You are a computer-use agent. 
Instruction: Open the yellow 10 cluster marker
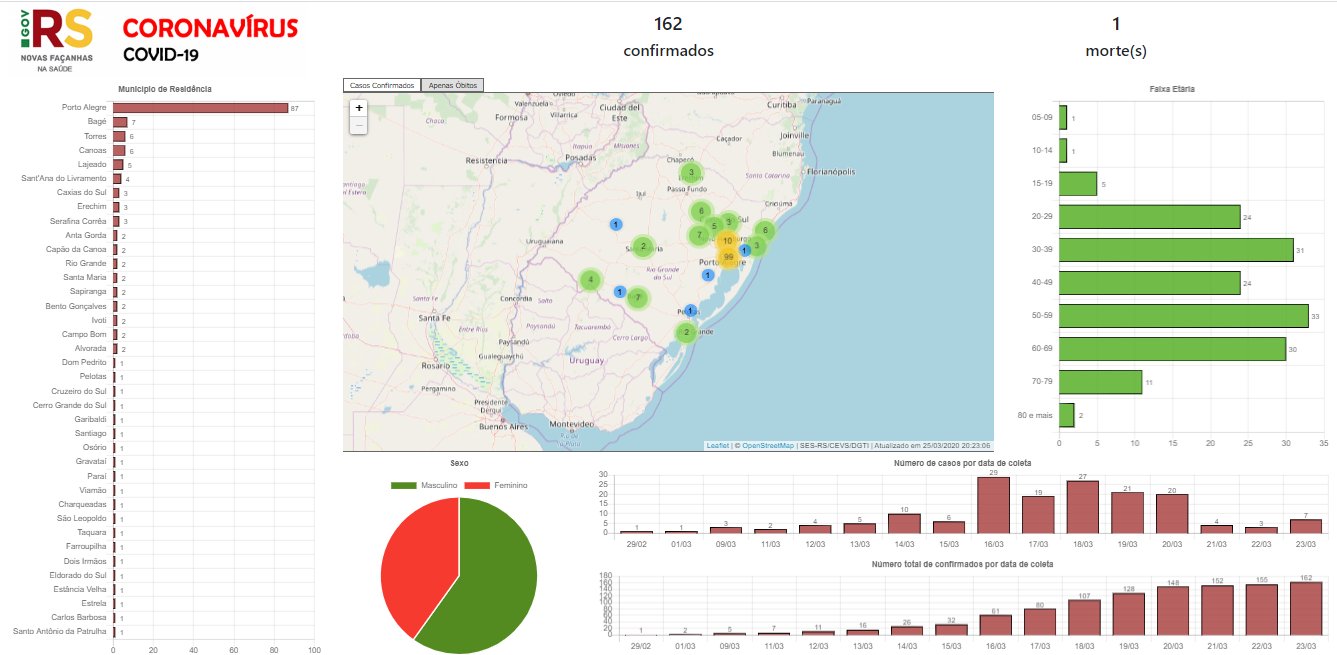[x=727, y=241]
